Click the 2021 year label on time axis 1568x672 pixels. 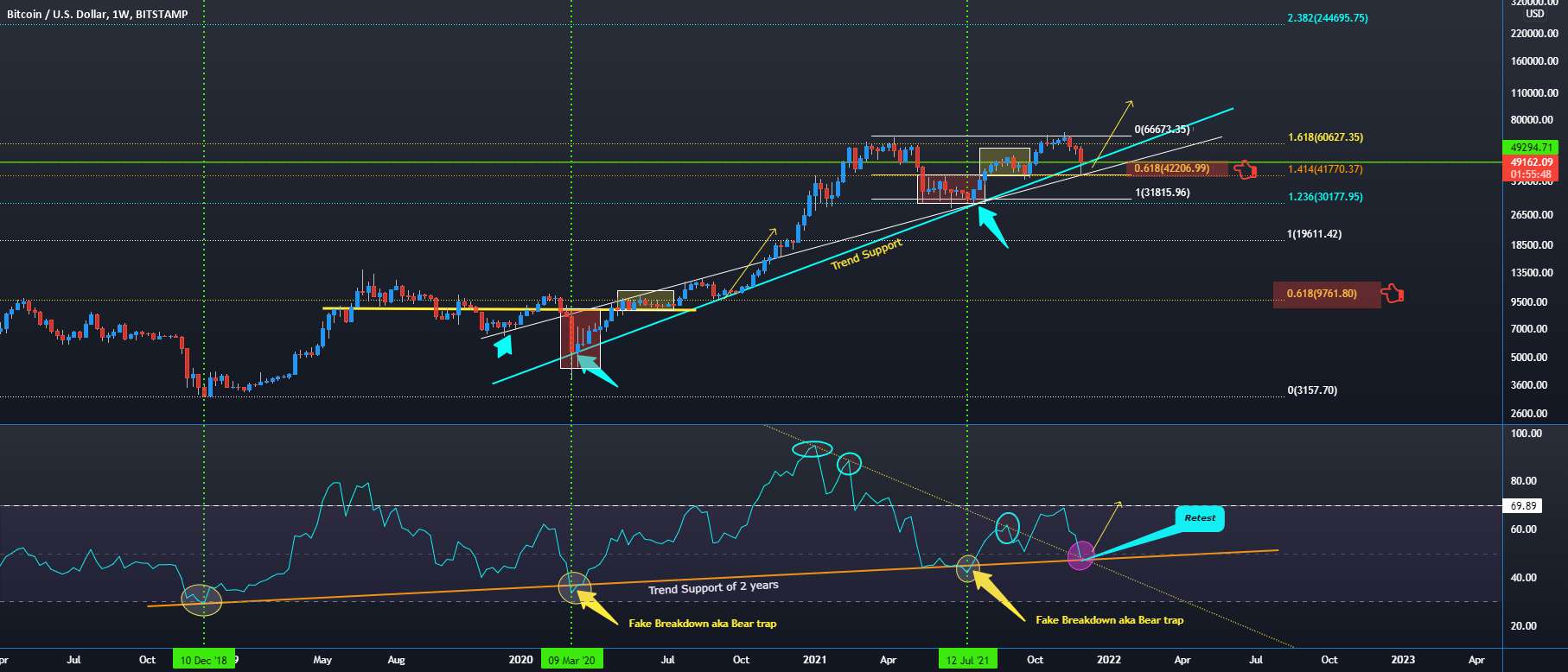815,660
